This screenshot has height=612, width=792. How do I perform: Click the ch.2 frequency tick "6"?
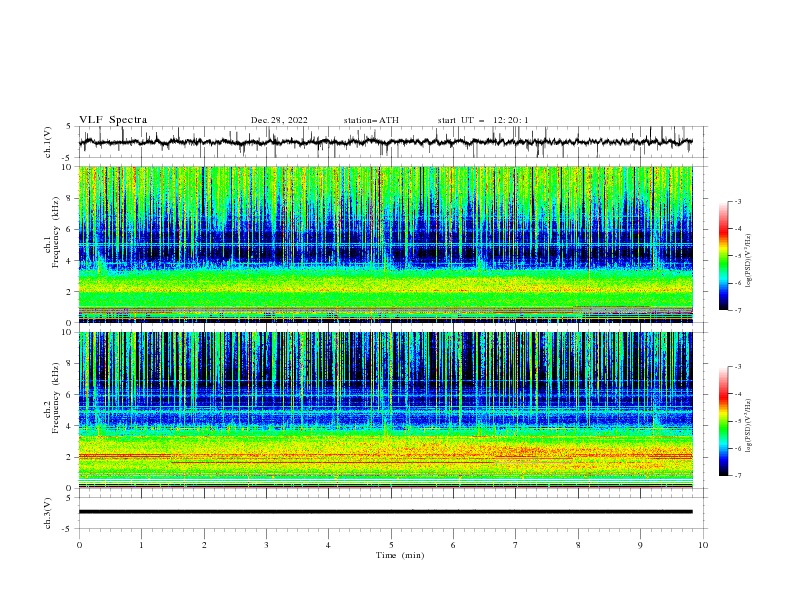tap(71, 395)
